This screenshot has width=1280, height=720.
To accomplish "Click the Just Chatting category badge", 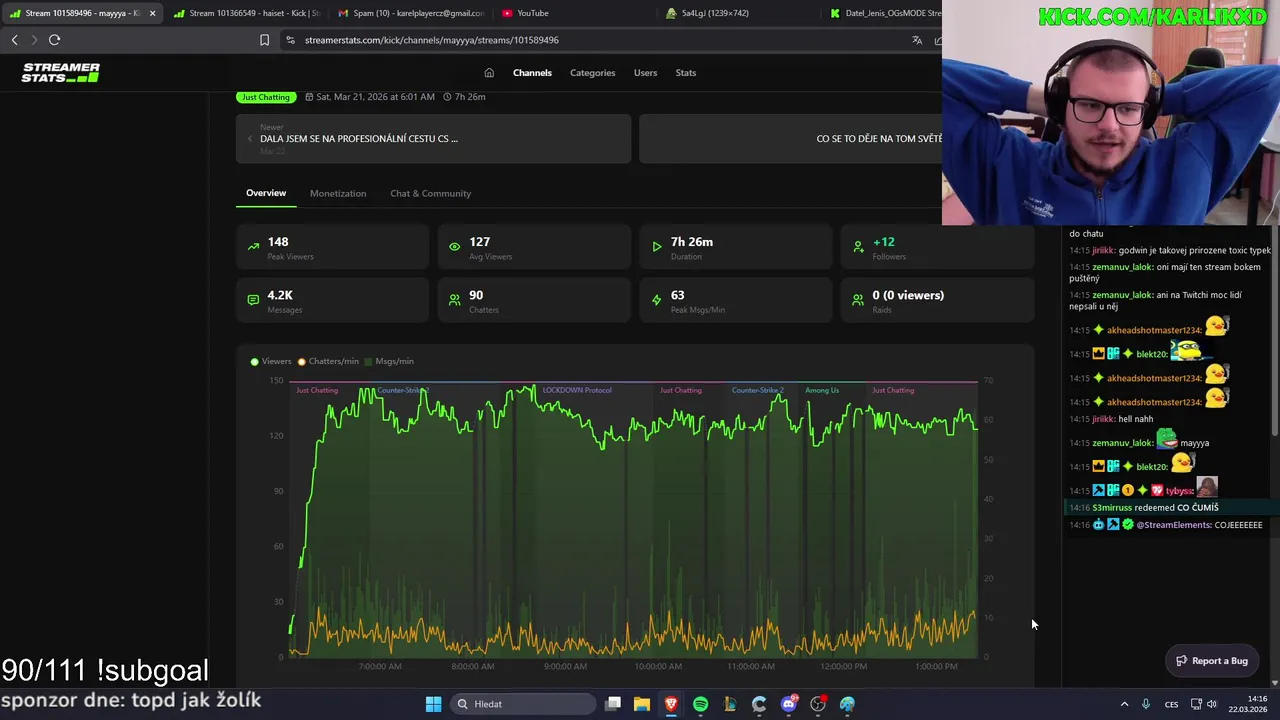I will (265, 97).
